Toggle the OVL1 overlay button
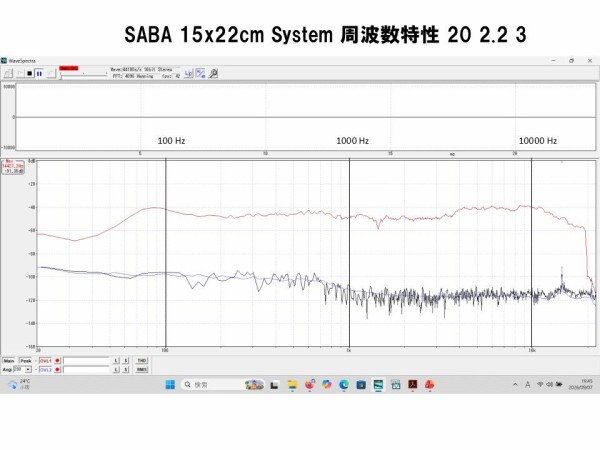The height and width of the screenshot is (450, 600). [46, 361]
